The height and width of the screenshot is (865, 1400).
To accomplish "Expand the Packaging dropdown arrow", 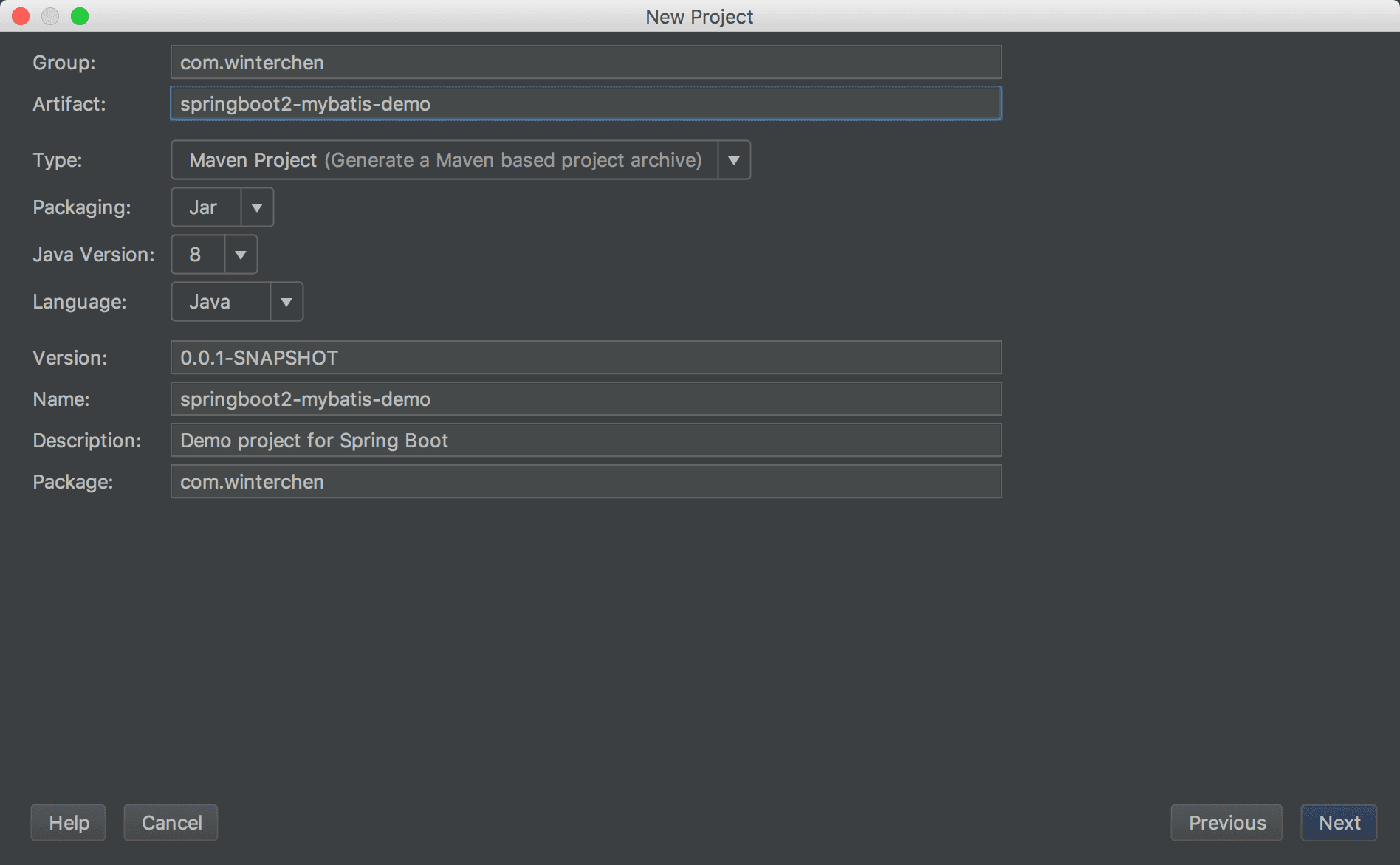I will coord(257,207).
